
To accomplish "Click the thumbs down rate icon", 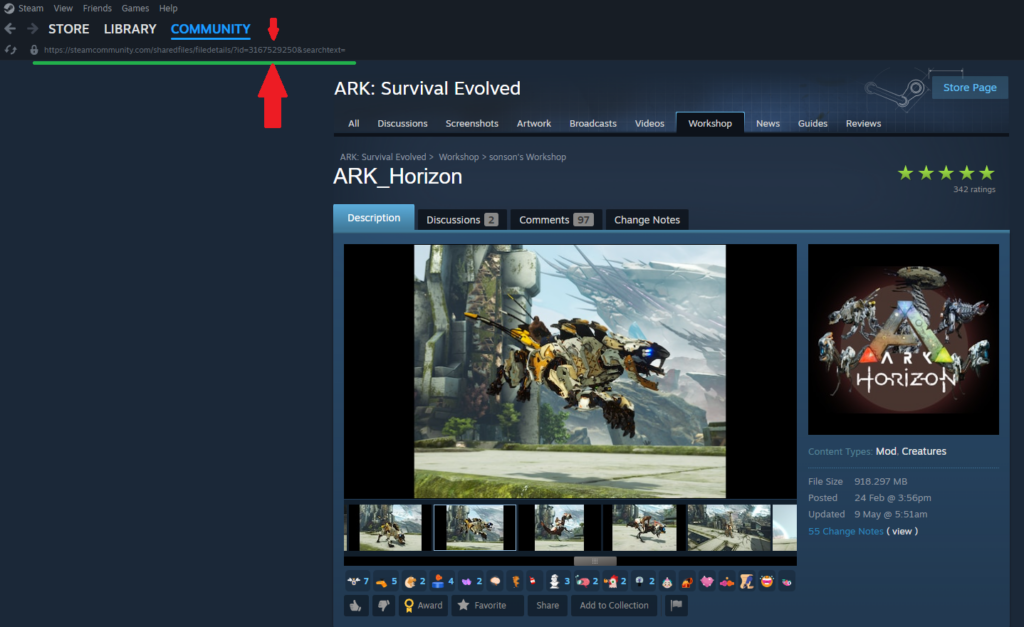I will pos(382,605).
